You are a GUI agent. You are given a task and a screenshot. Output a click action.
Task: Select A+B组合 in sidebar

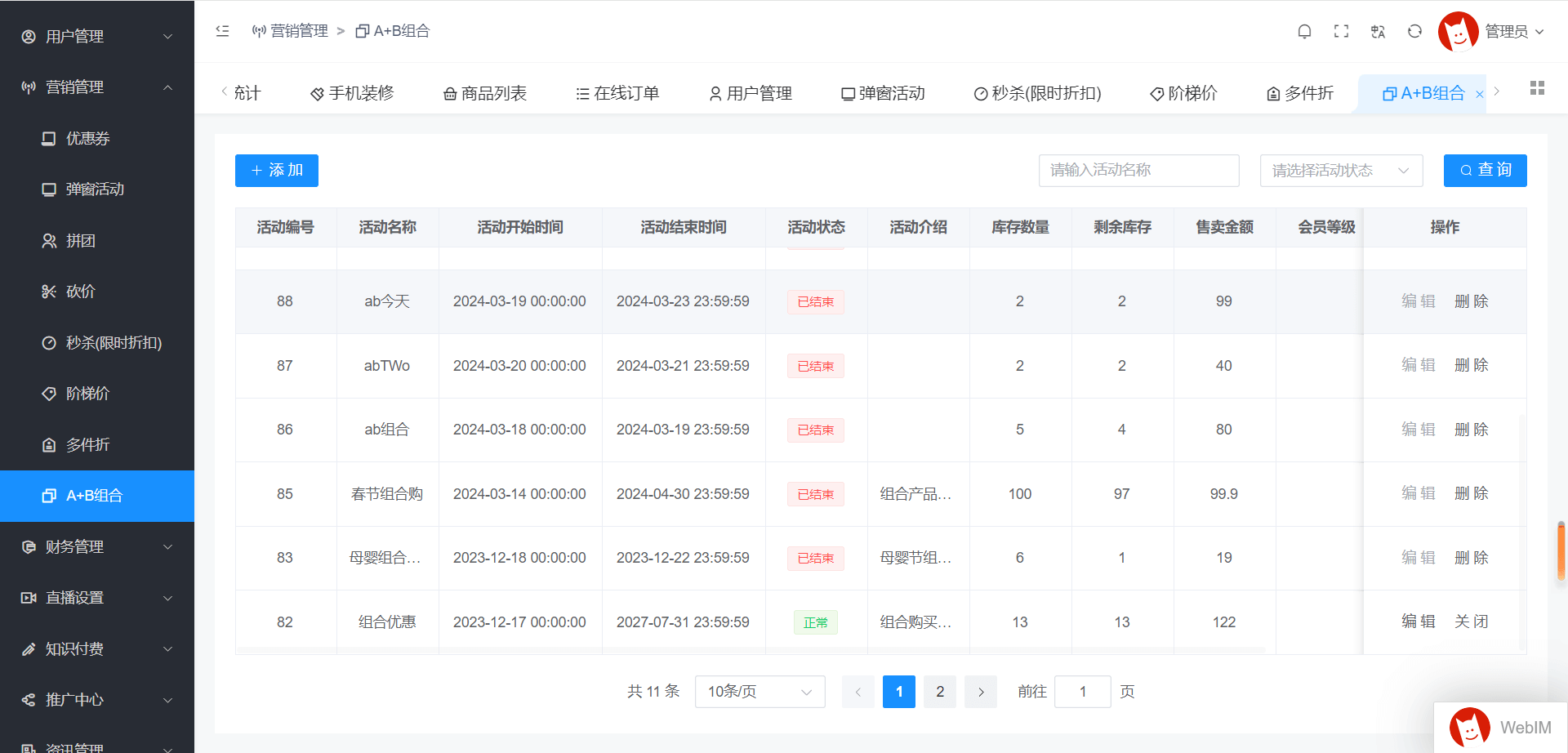pos(97,496)
